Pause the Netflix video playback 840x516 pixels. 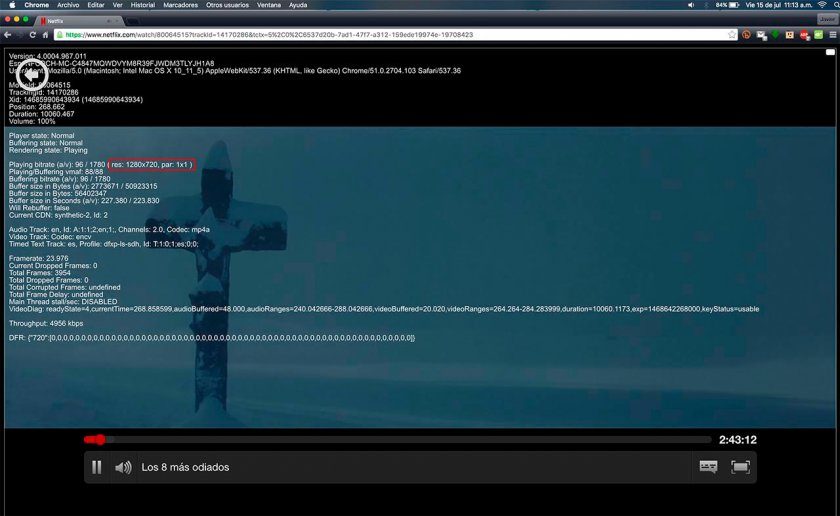tap(97, 467)
